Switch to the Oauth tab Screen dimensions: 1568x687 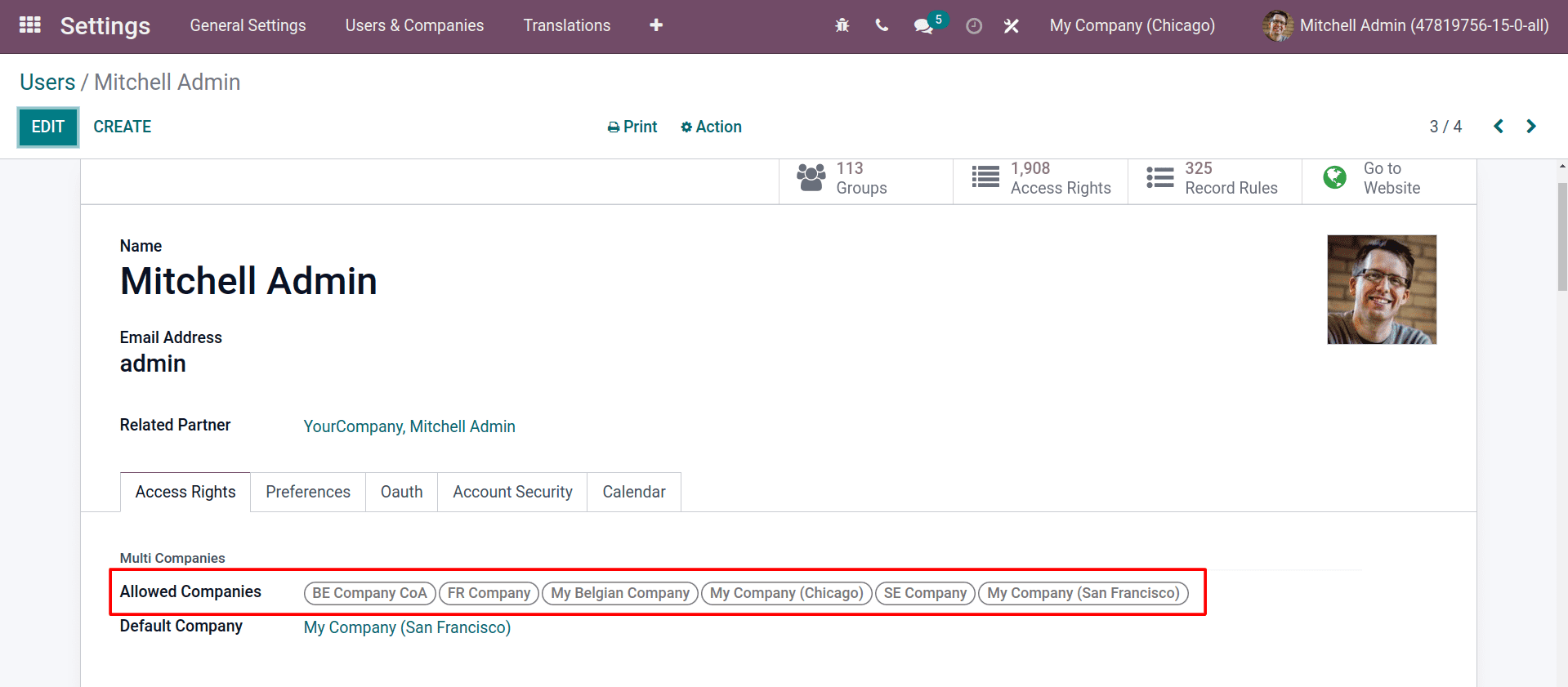pyautogui.click(x=402, y=492)
